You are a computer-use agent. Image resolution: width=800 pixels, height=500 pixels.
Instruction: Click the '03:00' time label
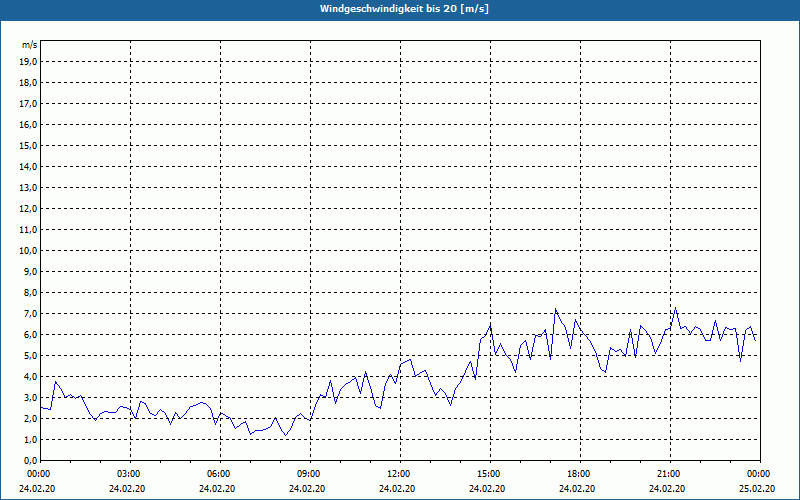pos(130,474)
